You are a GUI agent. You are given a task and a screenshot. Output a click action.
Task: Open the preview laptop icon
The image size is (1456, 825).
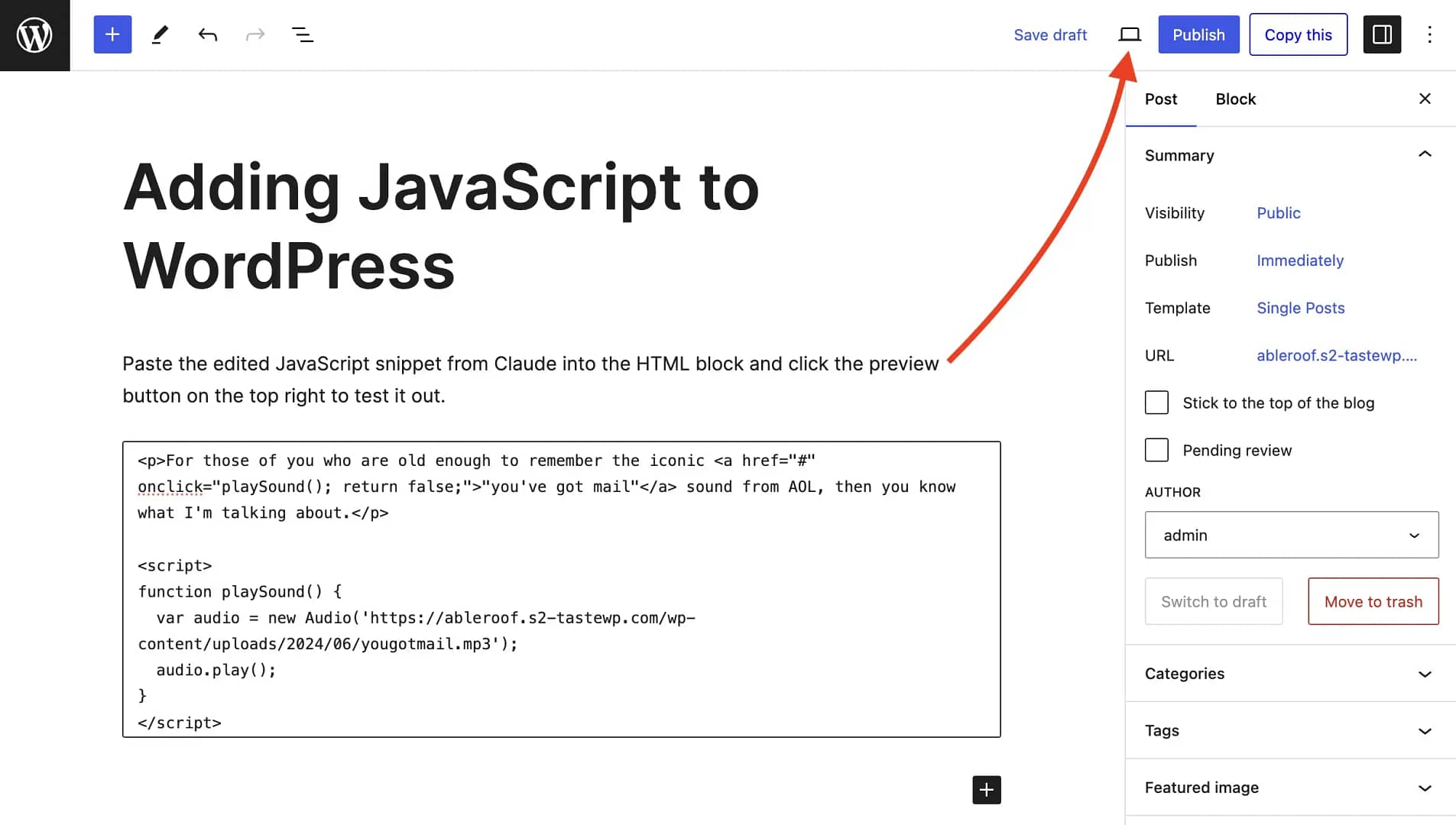point(1130,34)
